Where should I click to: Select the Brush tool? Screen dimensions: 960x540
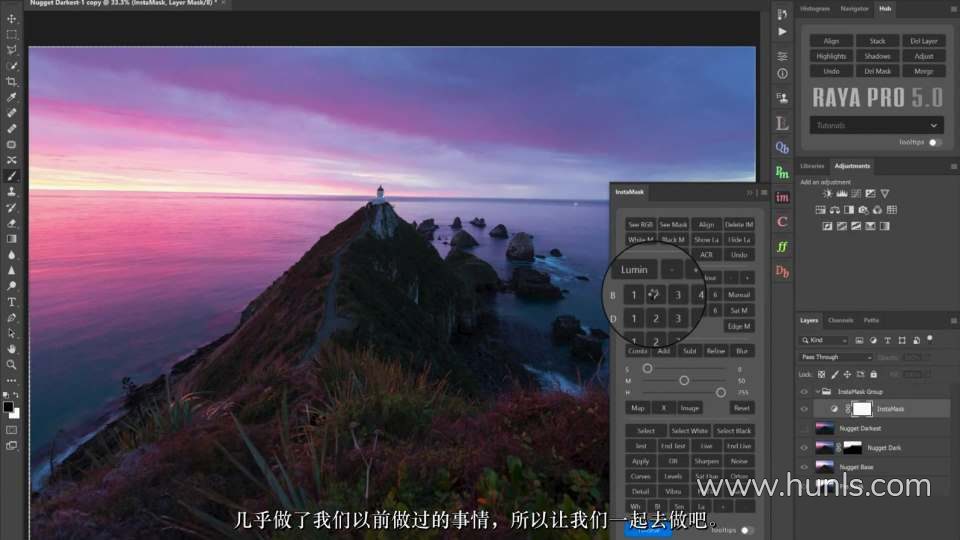12,176
